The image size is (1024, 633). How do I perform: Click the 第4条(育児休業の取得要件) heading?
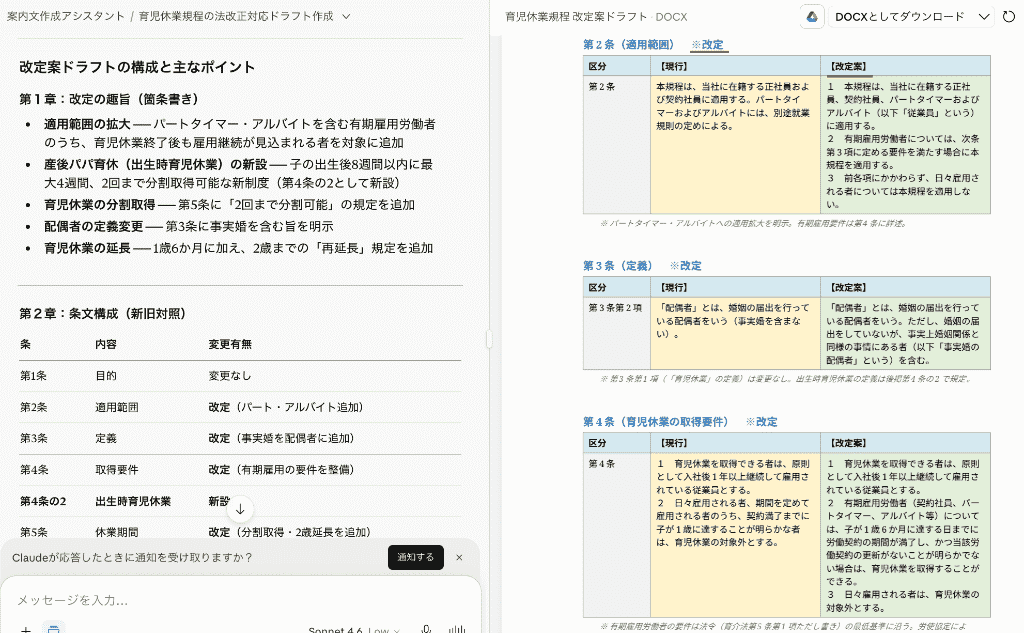point(656,422)
